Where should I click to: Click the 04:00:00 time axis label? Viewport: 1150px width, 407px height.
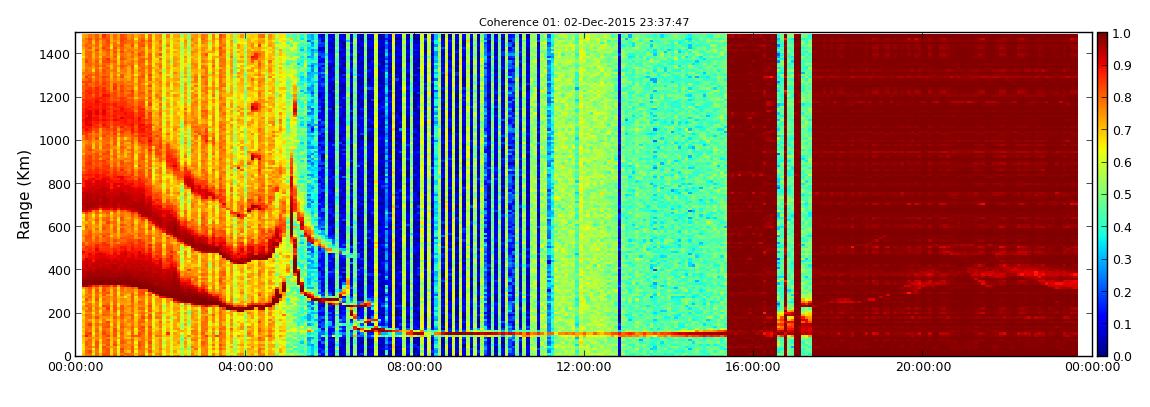click(x=246, y=367)
